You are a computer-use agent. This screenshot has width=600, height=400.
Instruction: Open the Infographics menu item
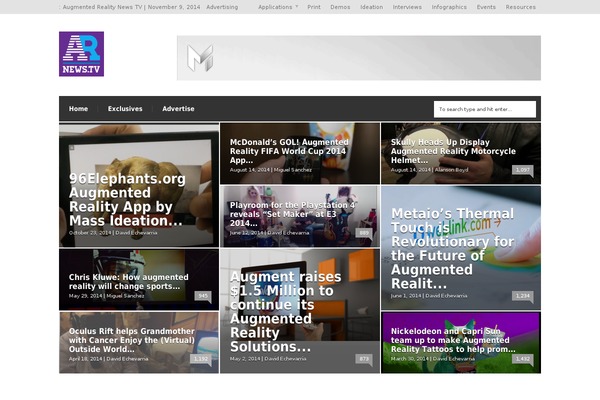pyautogui.click(x=449, y=7)
